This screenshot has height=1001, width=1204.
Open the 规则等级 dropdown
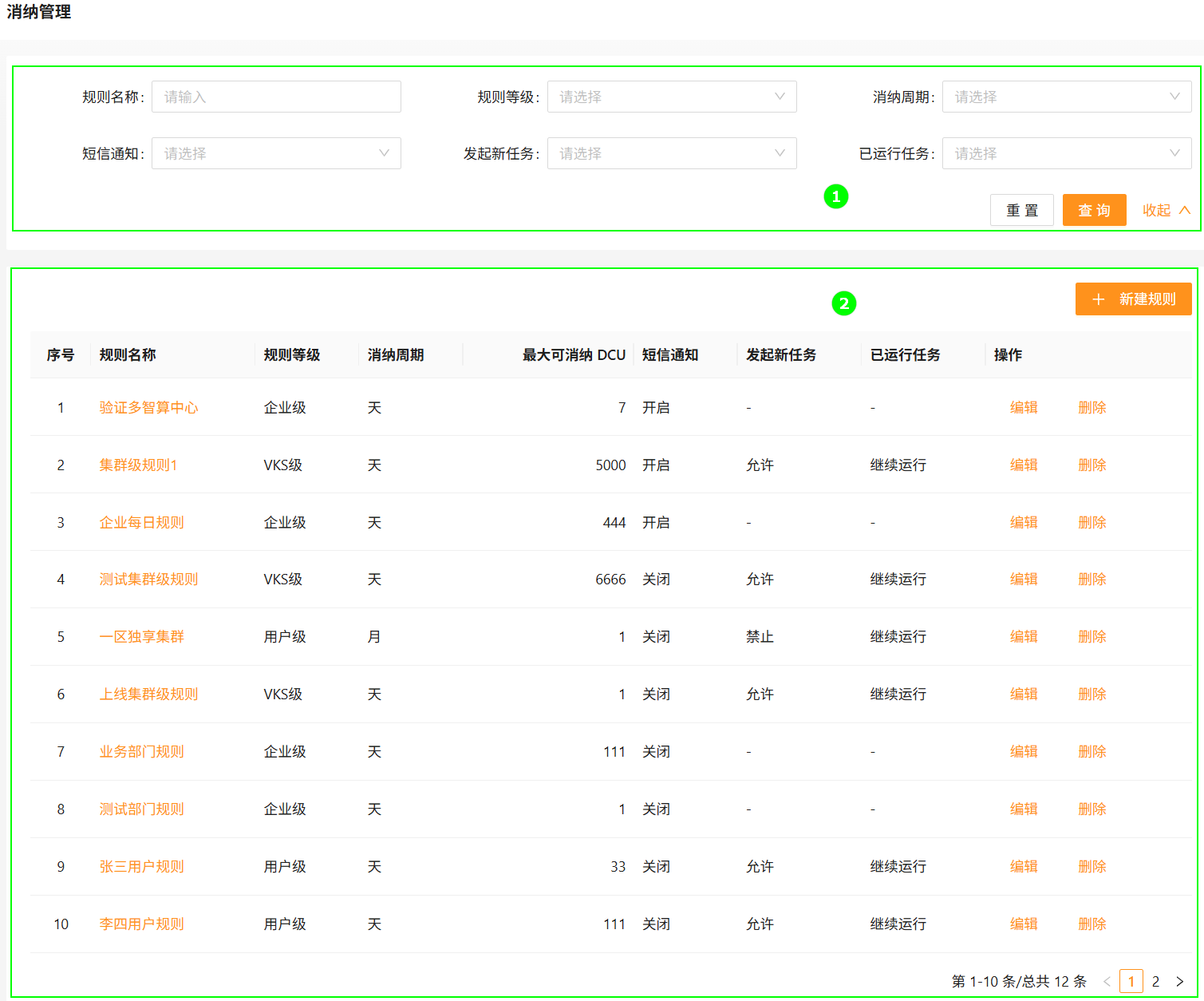[671, 97]
